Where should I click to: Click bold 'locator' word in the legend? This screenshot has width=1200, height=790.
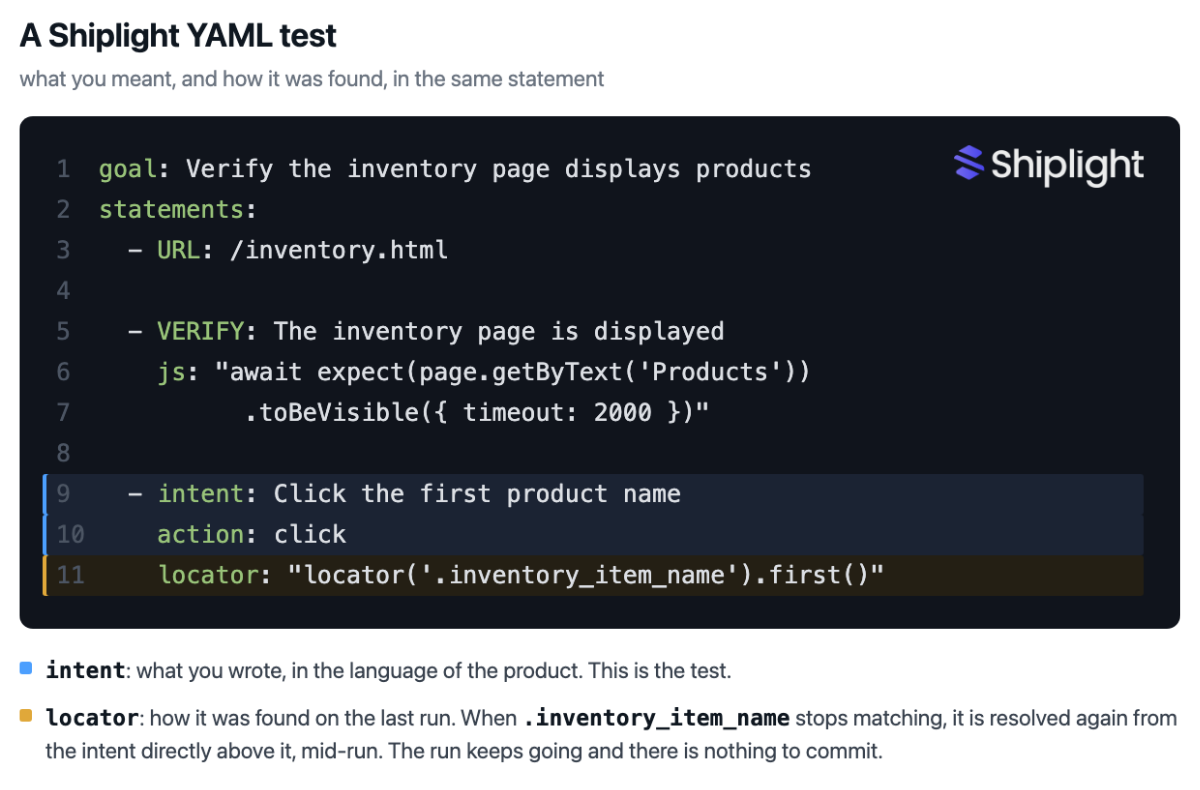coord(92,718)
